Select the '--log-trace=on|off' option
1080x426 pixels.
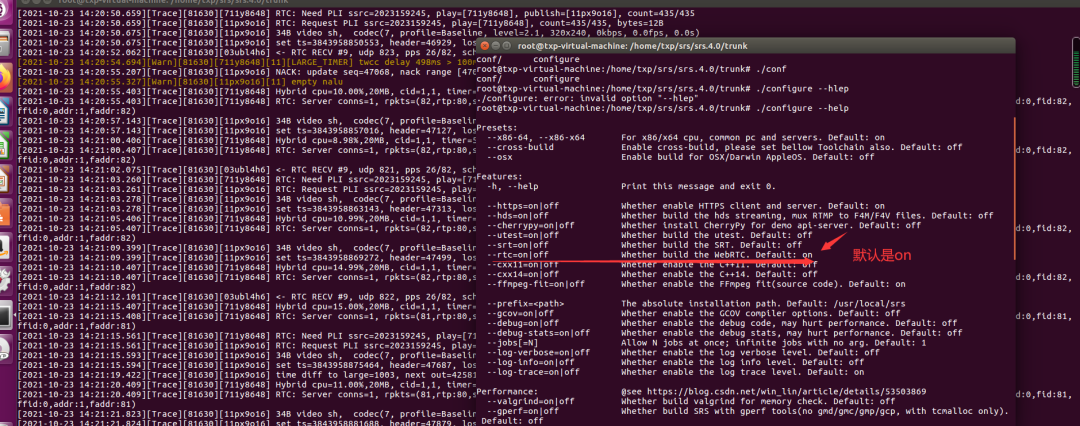click(x=533, y=372)
